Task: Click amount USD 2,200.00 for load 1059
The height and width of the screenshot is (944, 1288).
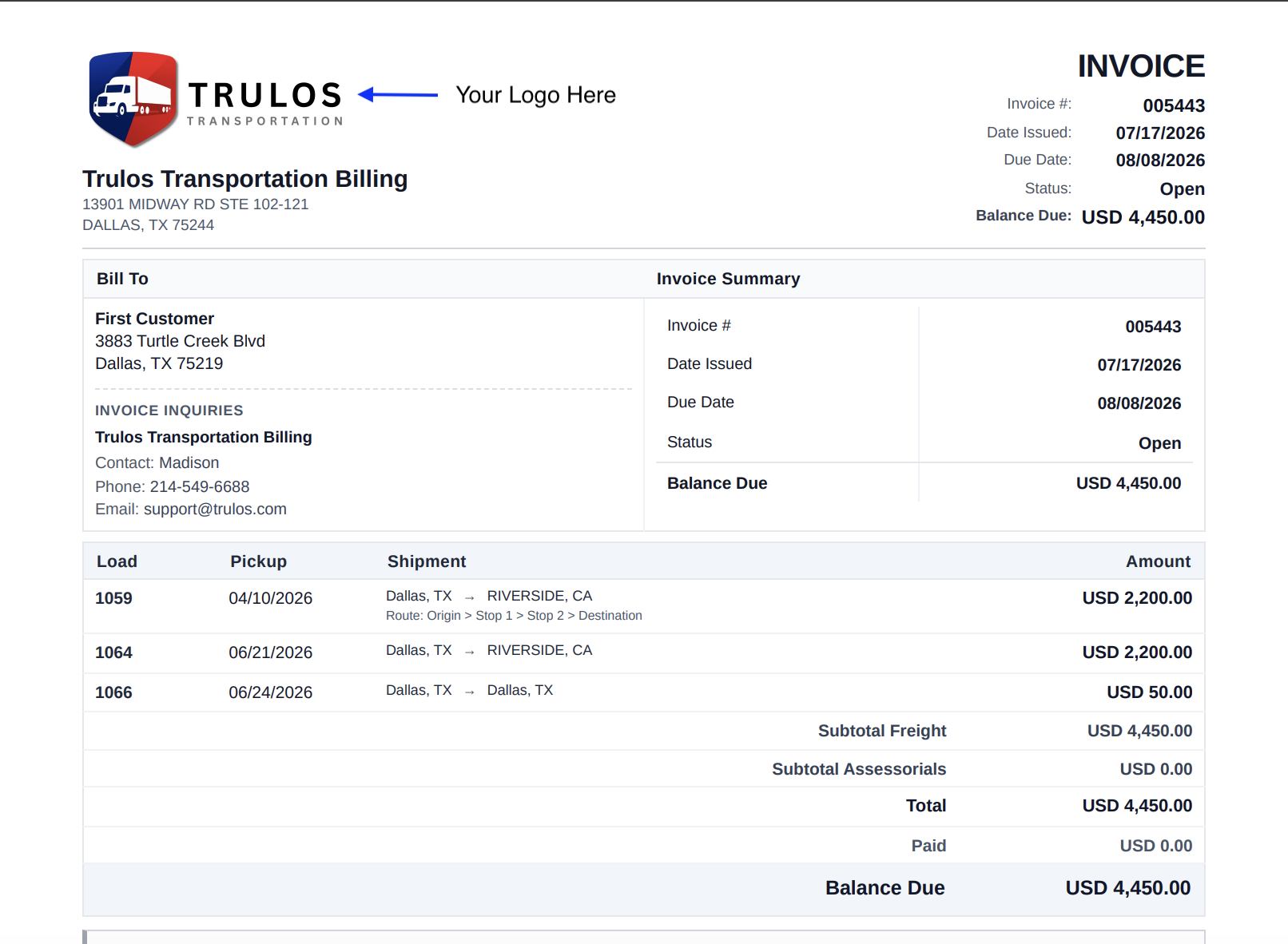Action: 1137,598
